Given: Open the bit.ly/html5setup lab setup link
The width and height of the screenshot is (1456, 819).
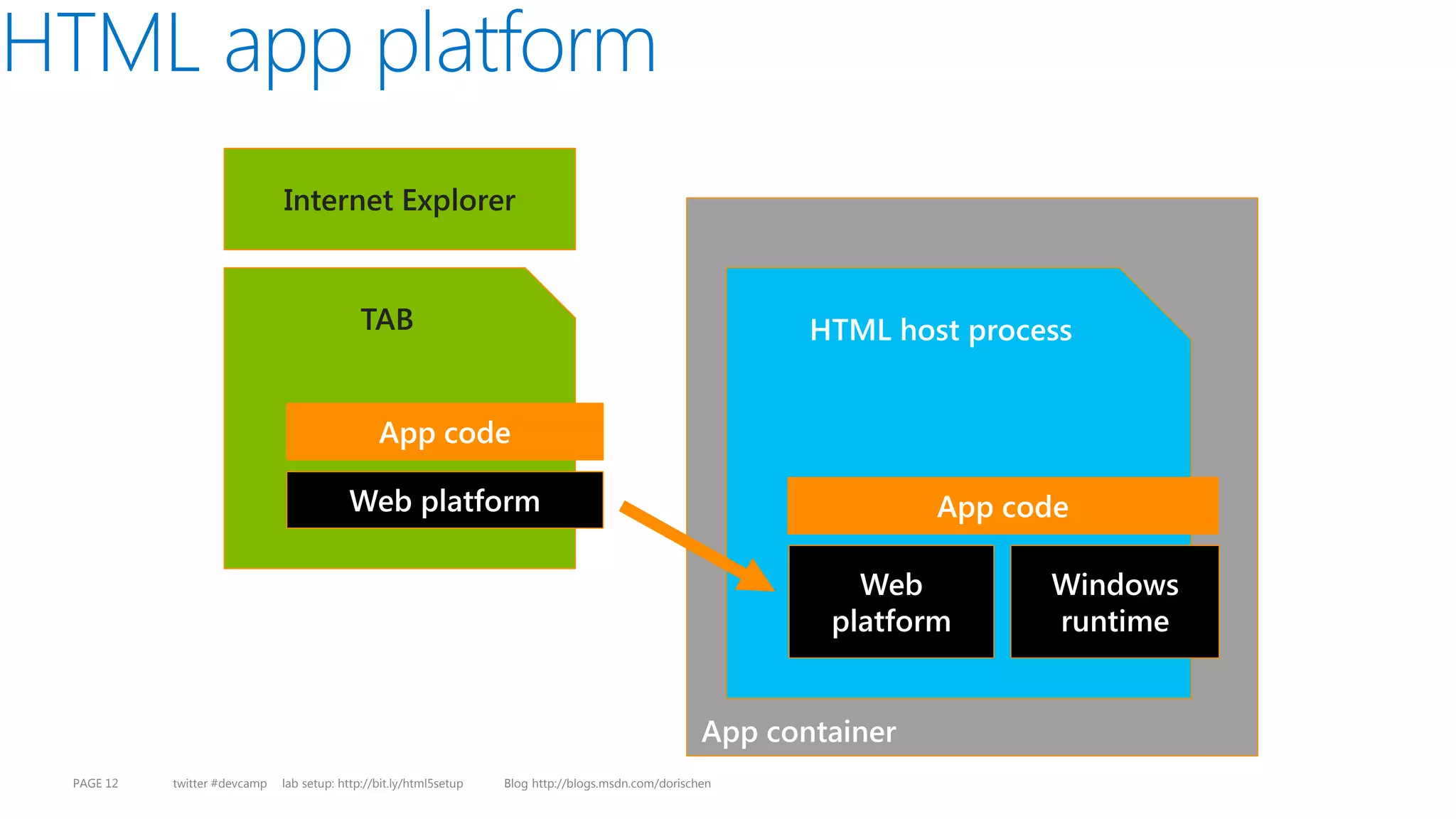Looking at the screenshot, I should coord(400,783).
